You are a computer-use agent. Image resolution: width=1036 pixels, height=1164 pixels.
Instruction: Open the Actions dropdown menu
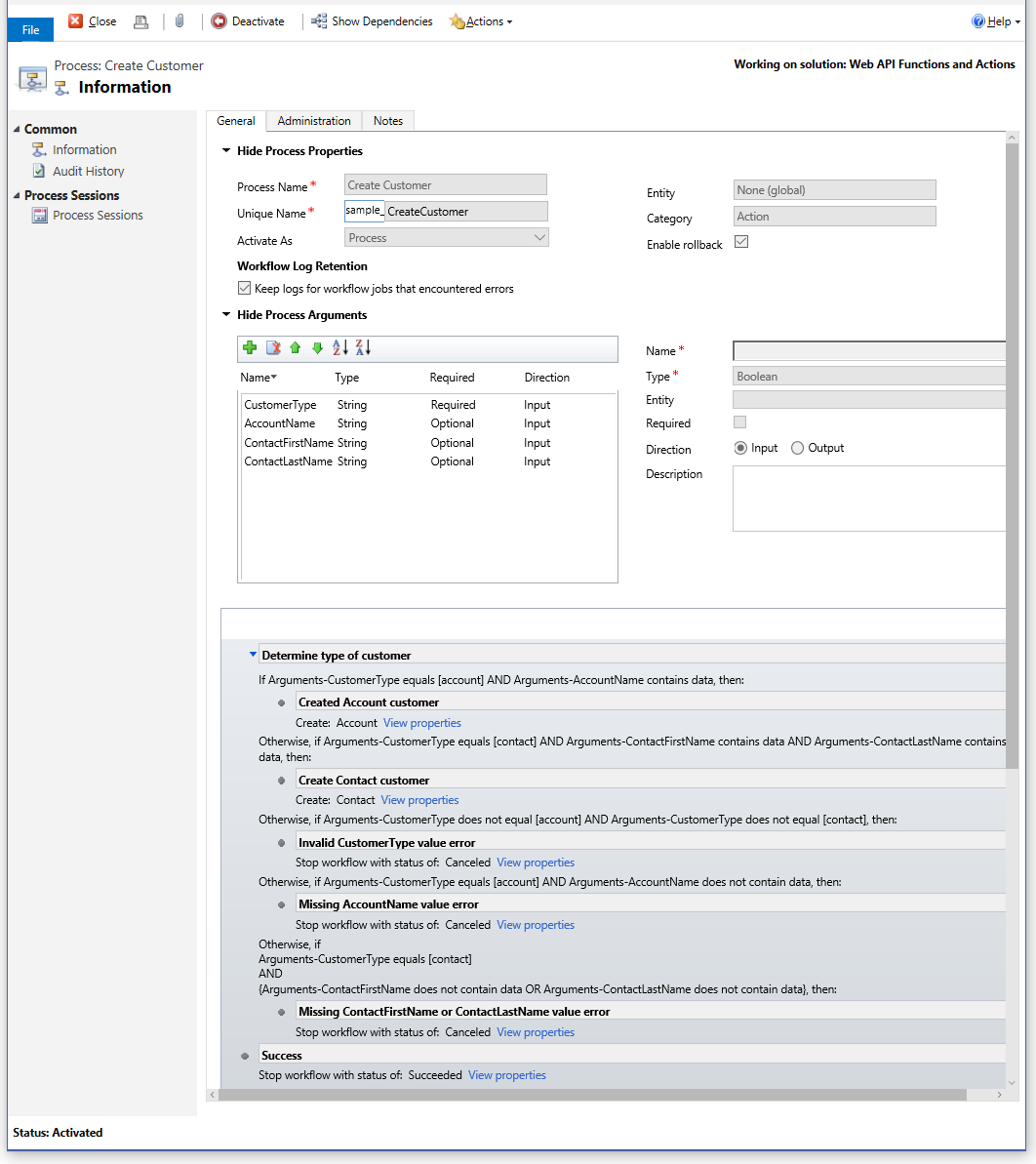tap(481, 21)
